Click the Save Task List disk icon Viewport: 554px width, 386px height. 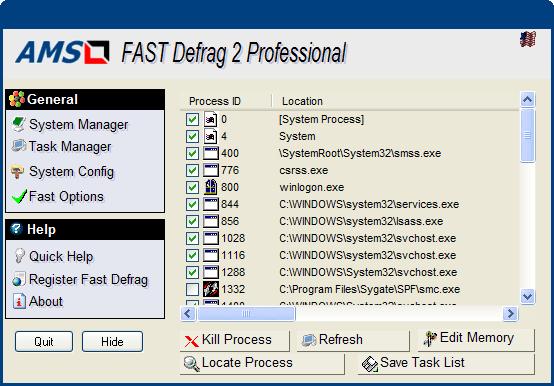click(x=370, y=364)
